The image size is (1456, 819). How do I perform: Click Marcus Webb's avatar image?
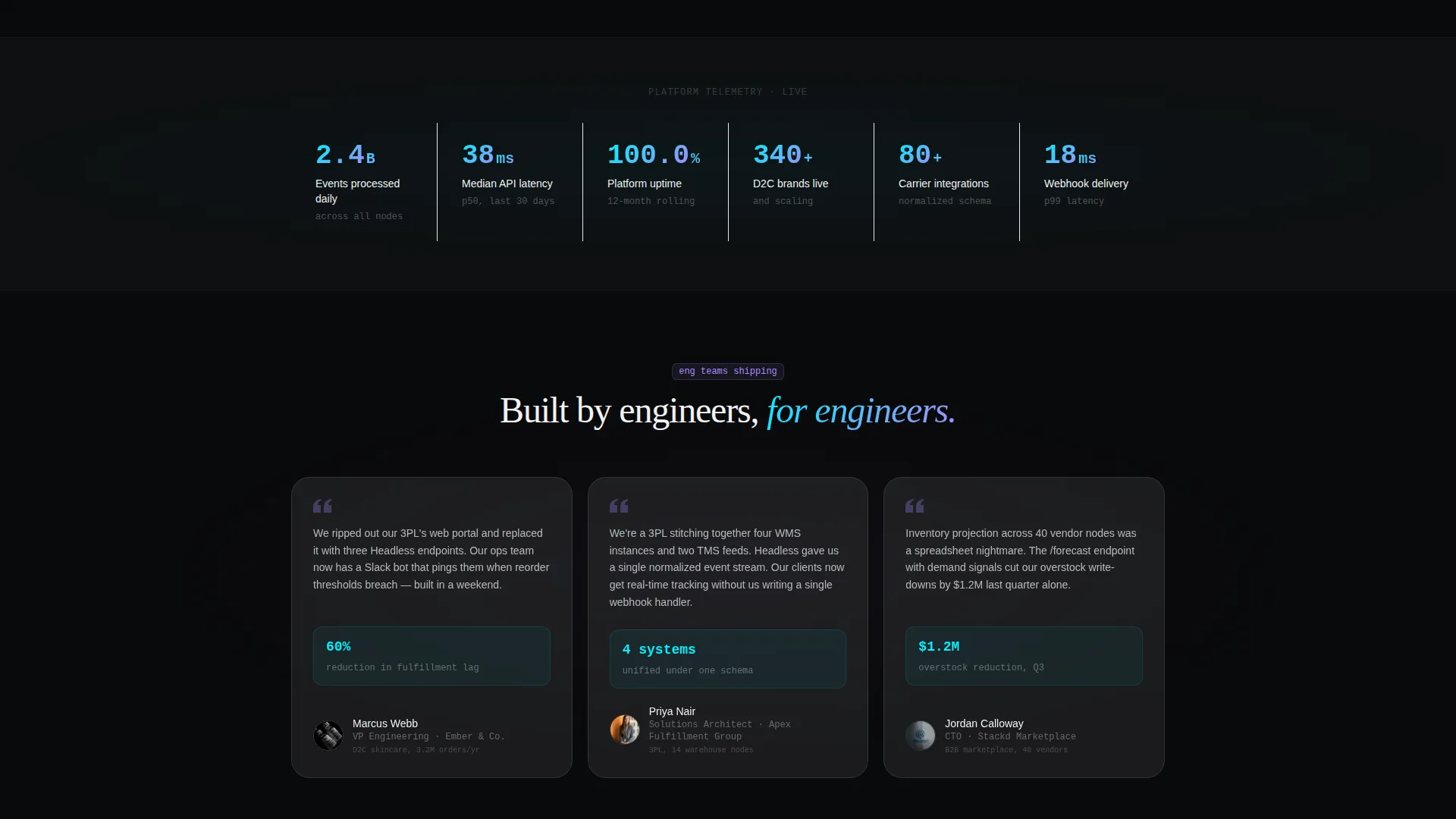[x=328, y=736]
